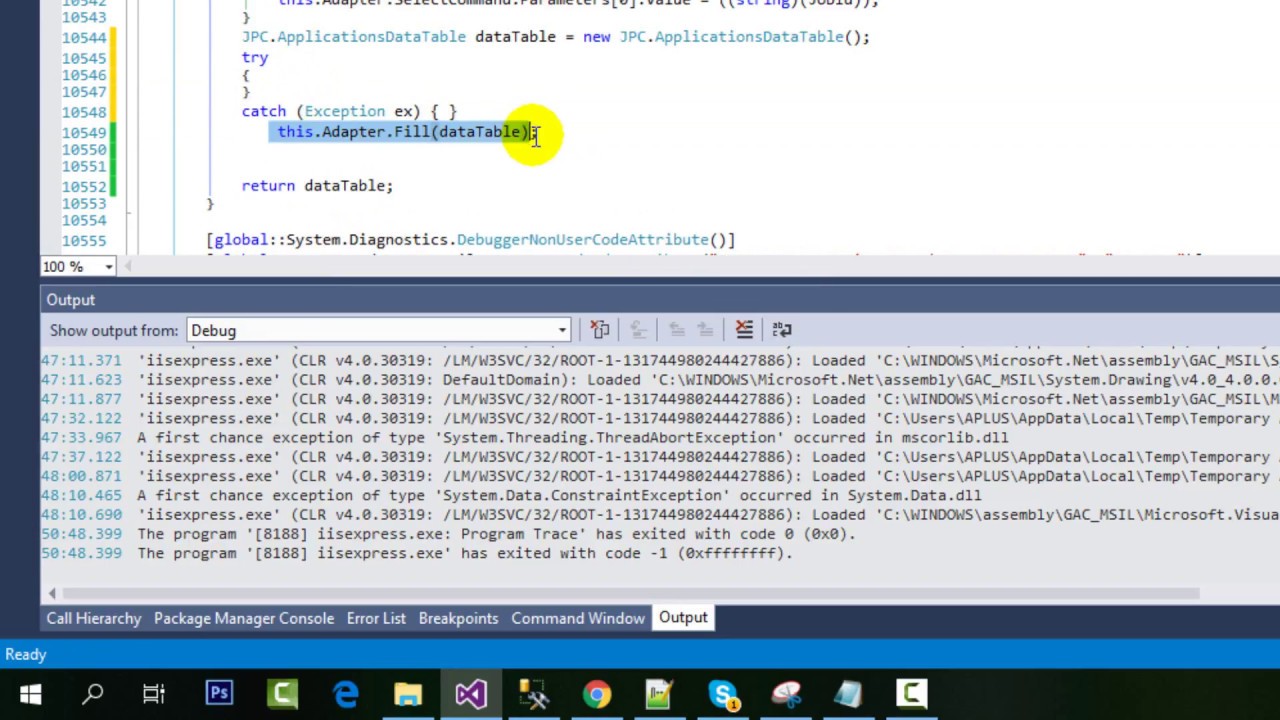Click the Go to Previous Message icon
This screenshot has height=720, width=1280.
point(677,330)
